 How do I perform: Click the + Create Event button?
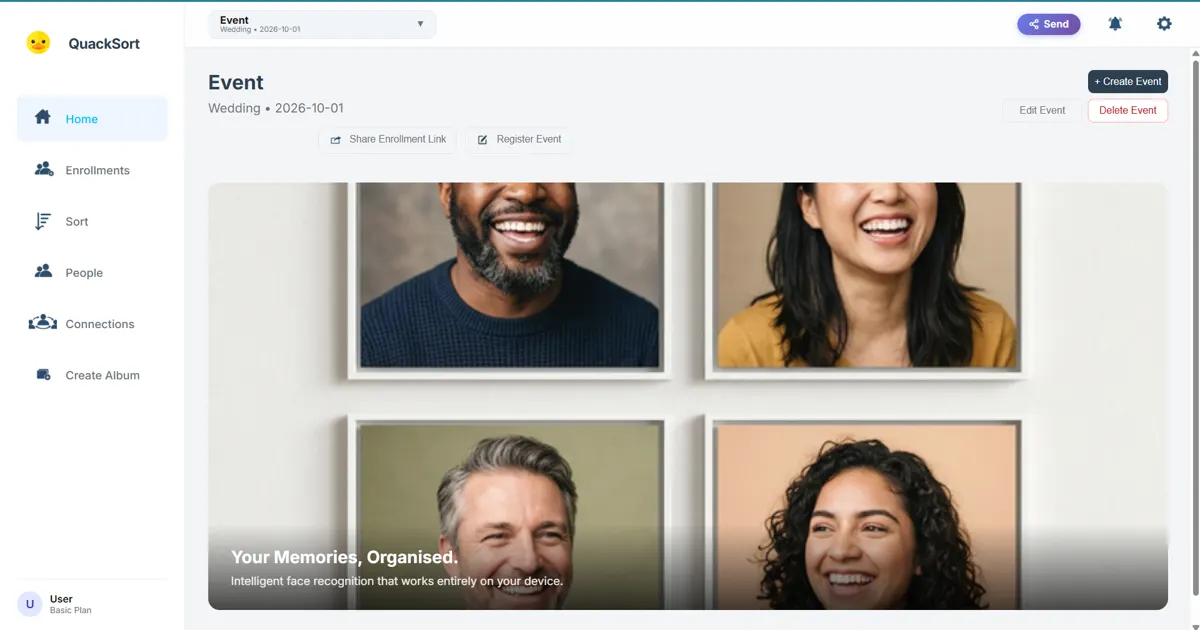pyautogui.click(x=1128, y=82)
